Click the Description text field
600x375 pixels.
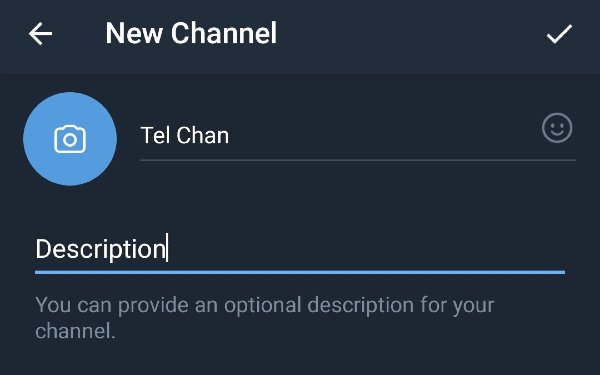300,249
